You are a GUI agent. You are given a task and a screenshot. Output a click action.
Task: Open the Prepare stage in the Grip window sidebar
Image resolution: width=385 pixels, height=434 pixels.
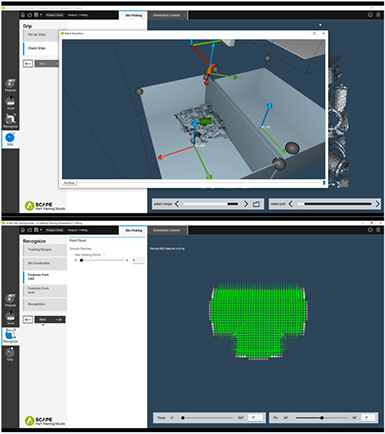point(10,85)
